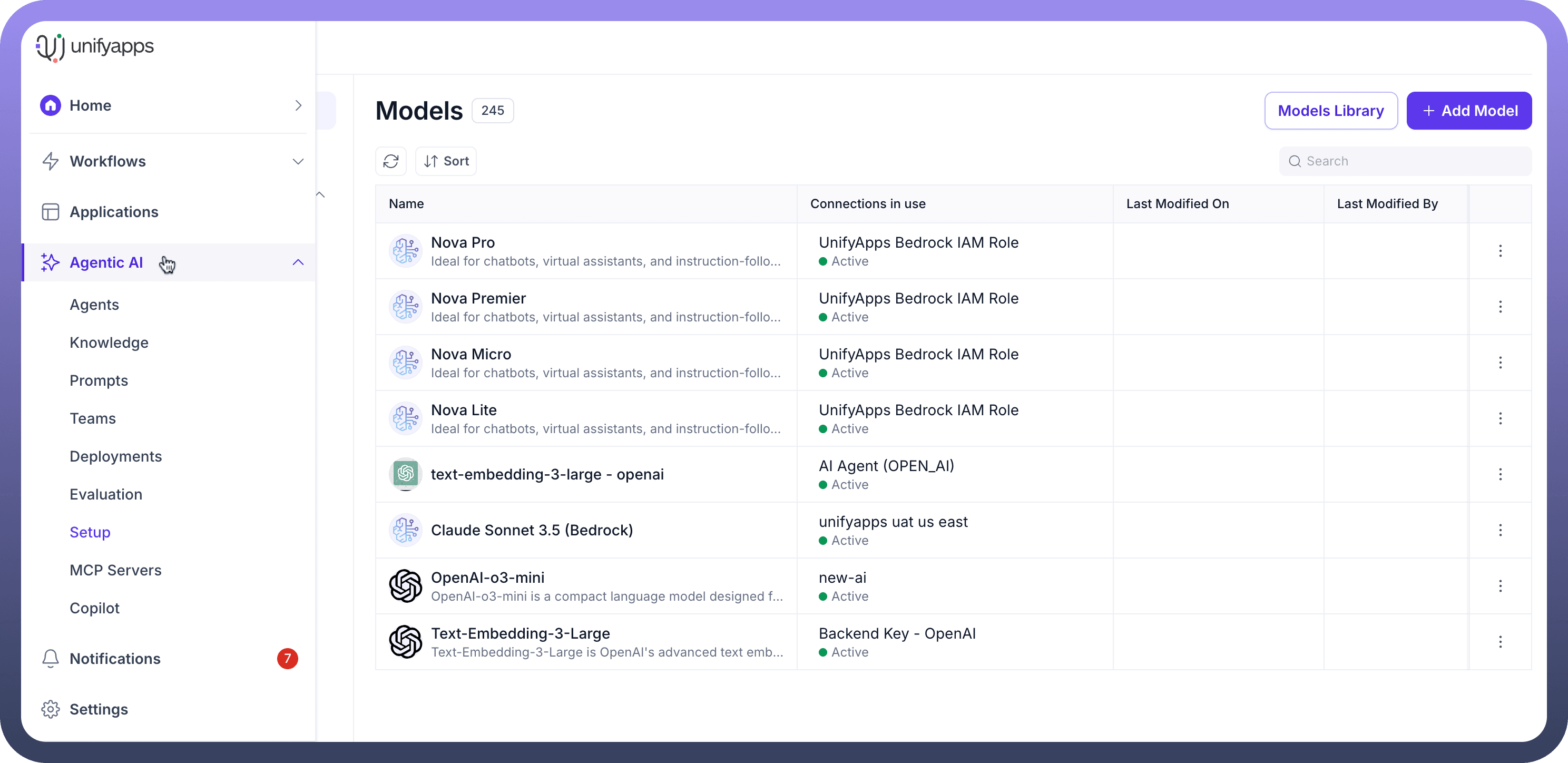Click the Notifications bell icon
This screenshot has width=1568, height=763.
51,659
